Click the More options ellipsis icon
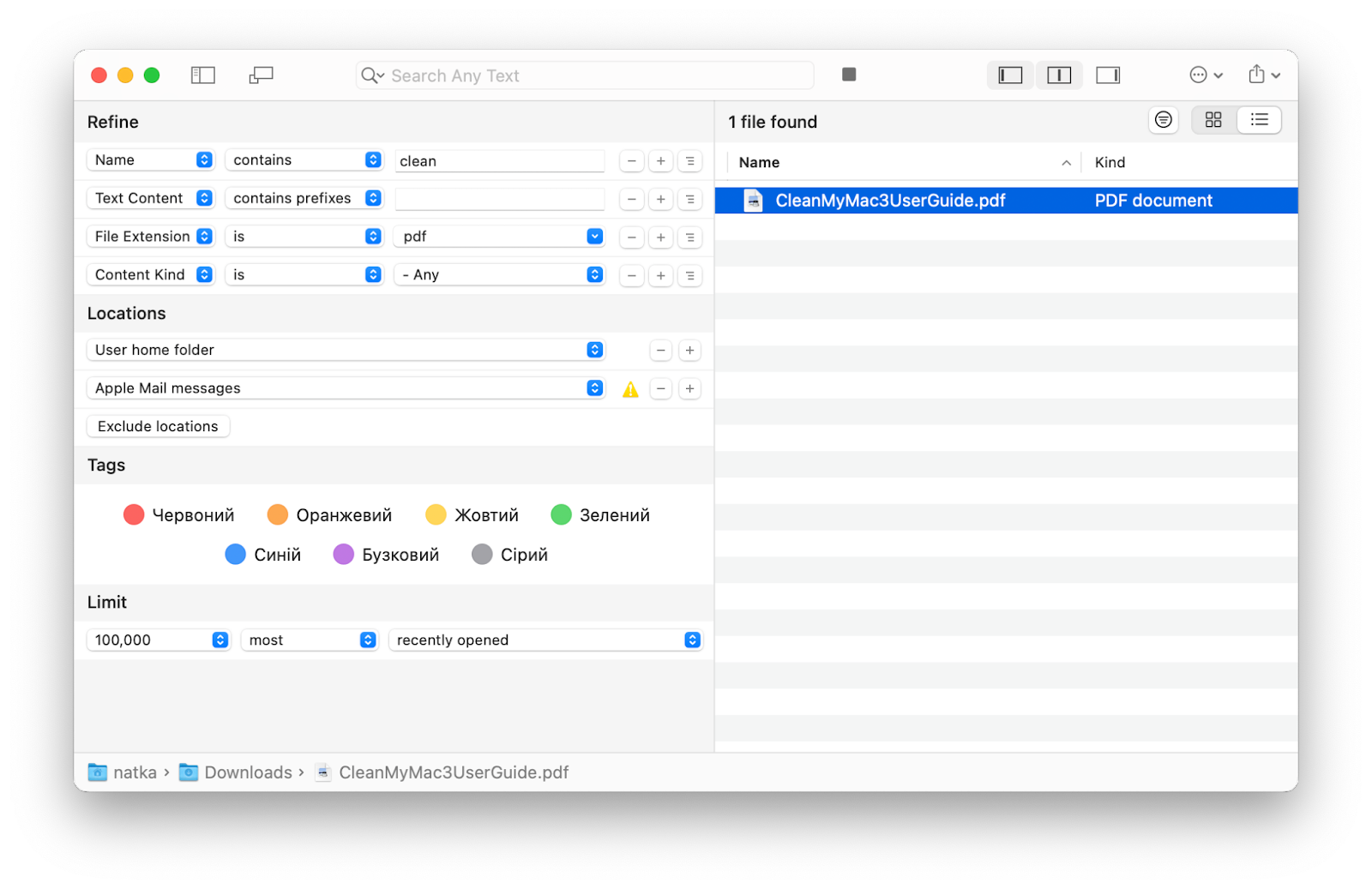Image resolution: width=1372 pixels, height=889 pixels. coord(1199,75)
